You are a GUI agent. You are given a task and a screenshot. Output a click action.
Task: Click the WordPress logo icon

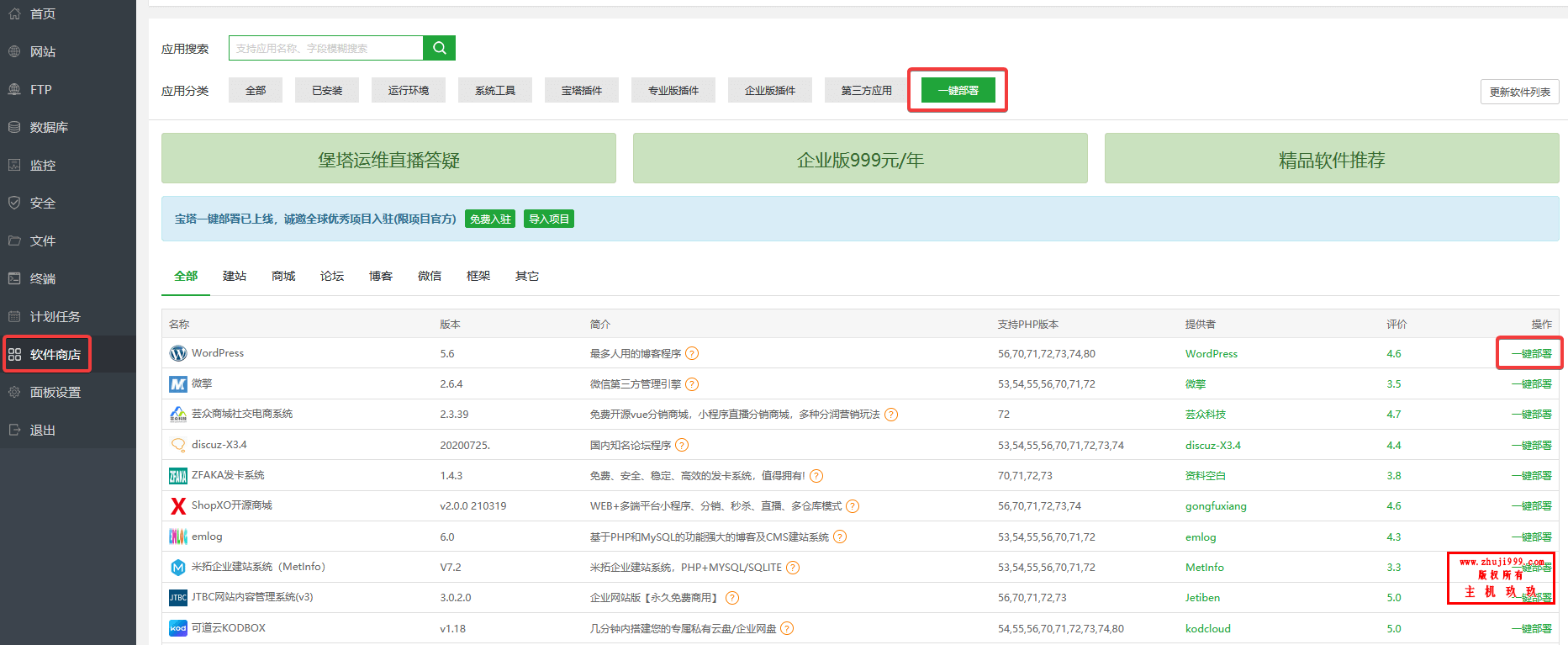point(178,354)
